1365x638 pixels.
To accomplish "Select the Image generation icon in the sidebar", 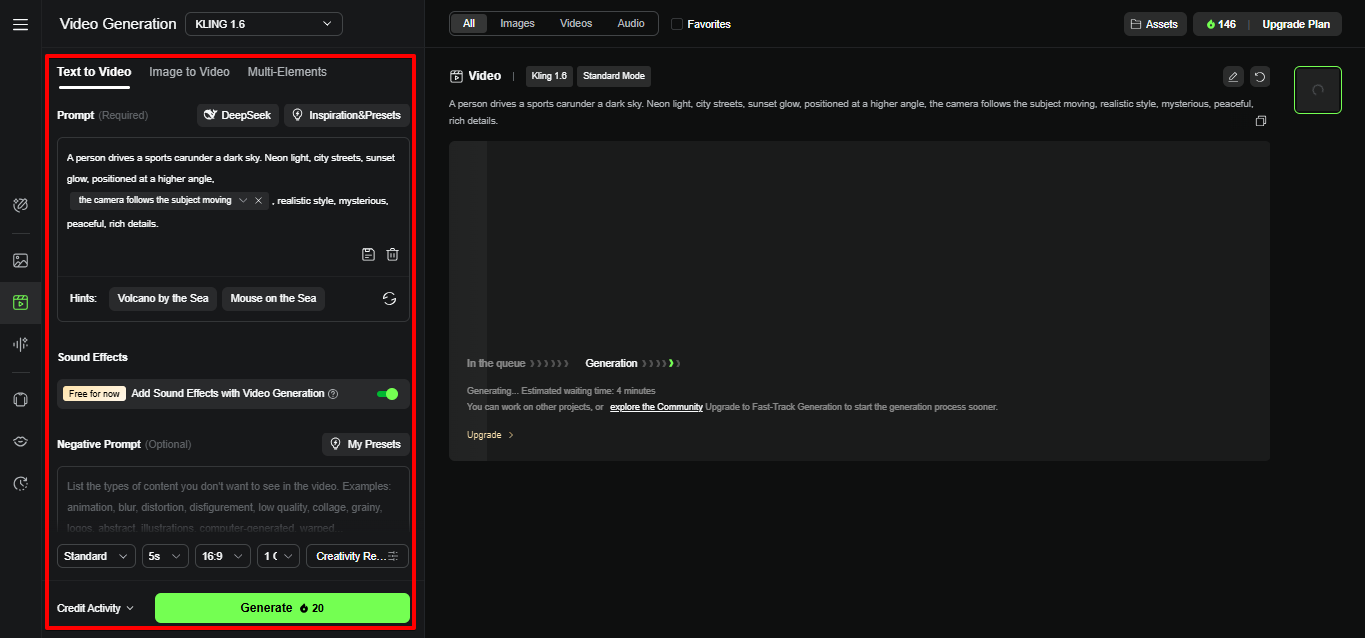I will point(20,260).
